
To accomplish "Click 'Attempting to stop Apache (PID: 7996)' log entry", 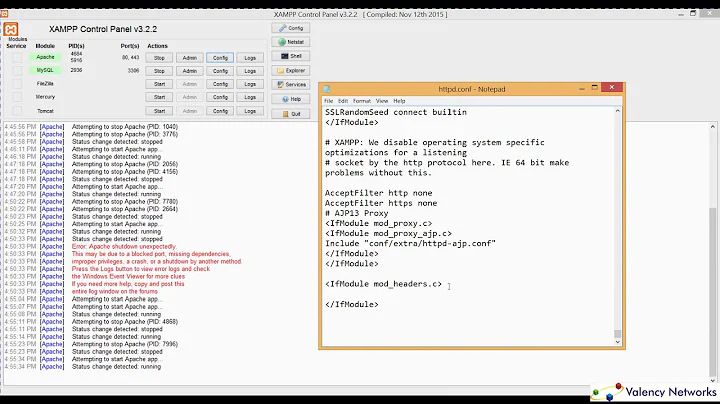I will tap(124, 344).
